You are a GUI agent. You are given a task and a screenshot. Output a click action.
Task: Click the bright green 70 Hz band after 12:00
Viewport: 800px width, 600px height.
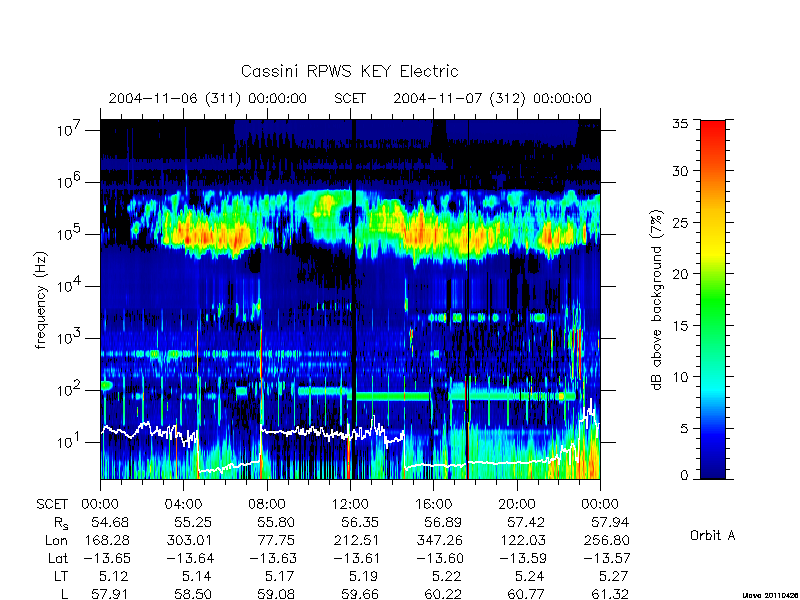coord(392,396)
